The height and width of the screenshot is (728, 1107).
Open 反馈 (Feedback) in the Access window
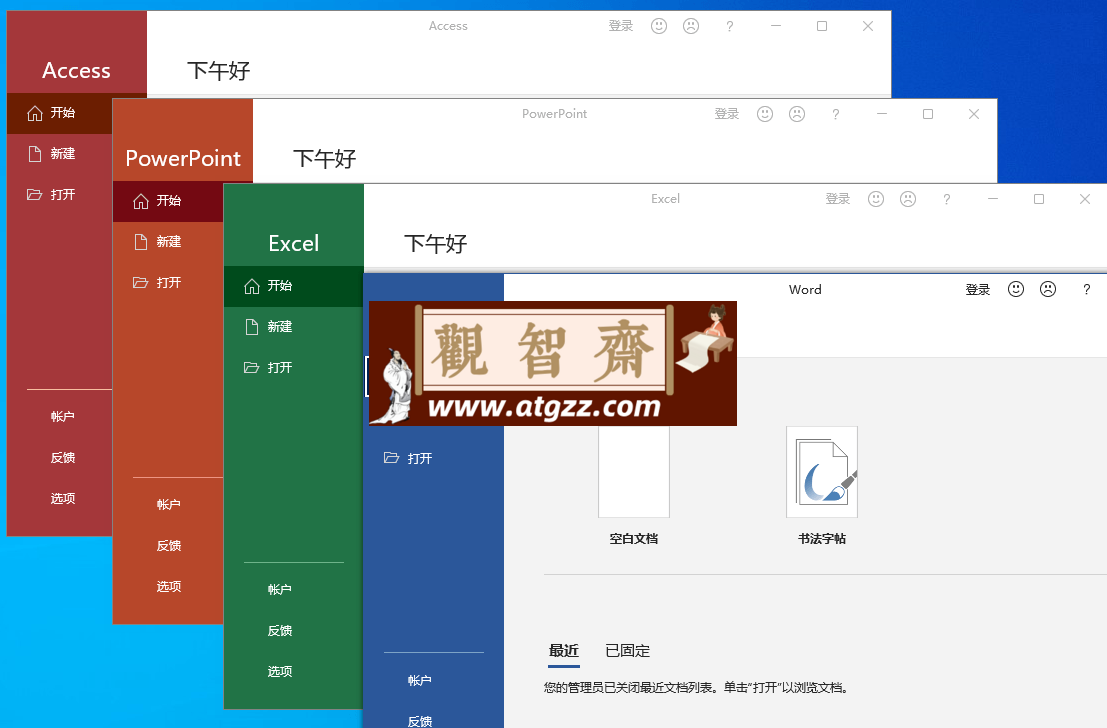(x=62, y=458)
